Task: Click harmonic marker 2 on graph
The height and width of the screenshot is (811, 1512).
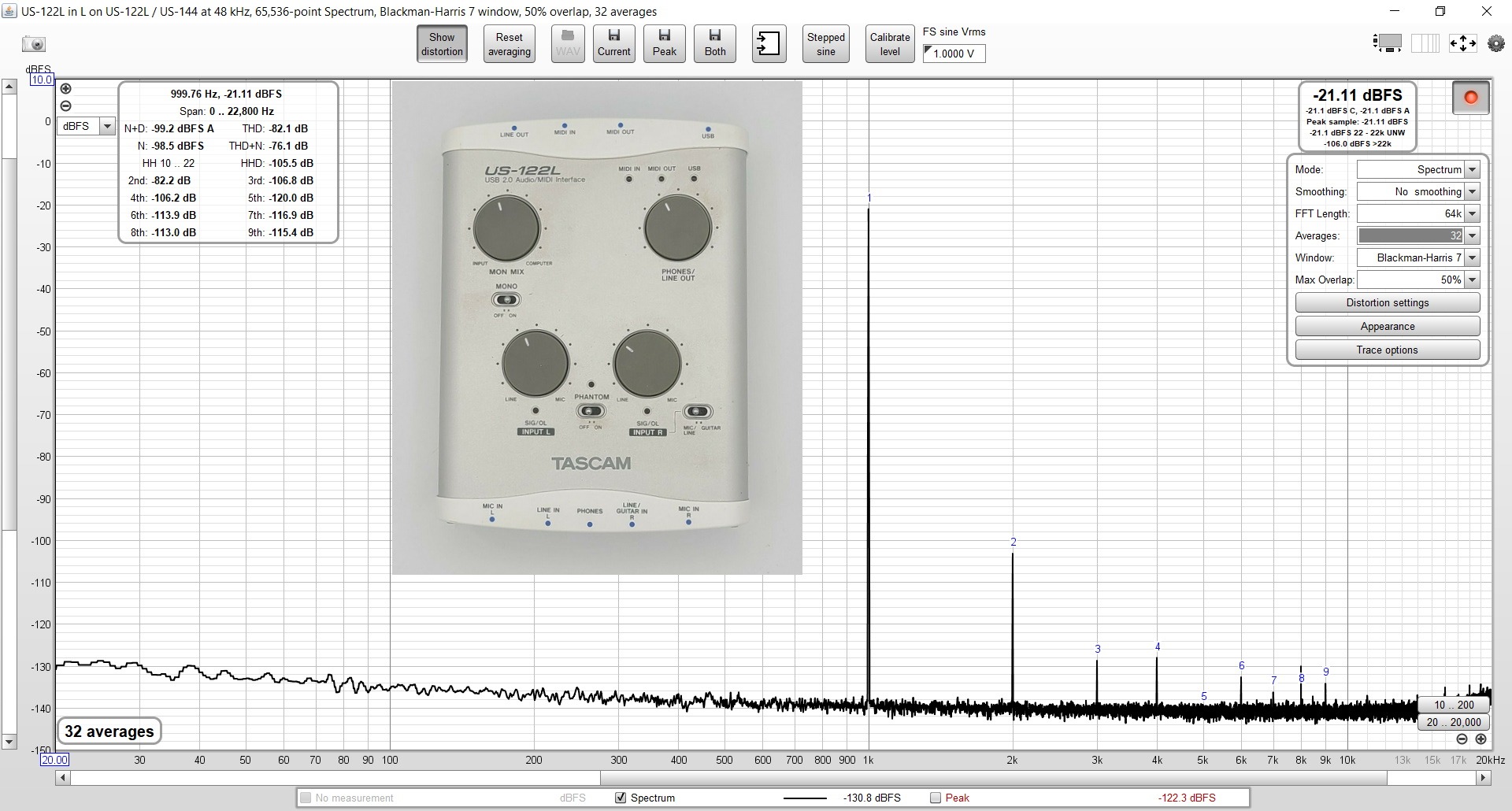Action: click(x=1014, y=542)
